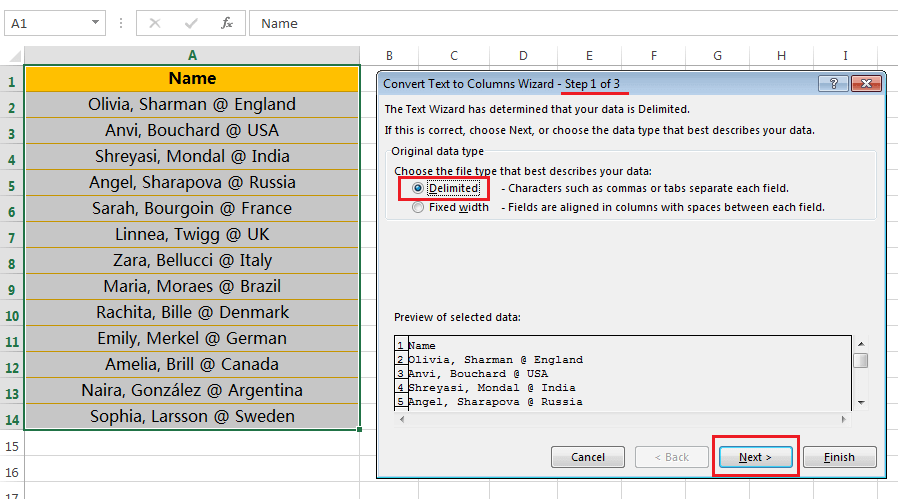This screenshot has width=898, height=499.
Task: Click cell 'Rachita, Bille @ Denmark'
Action: click(x=192, y=312)
